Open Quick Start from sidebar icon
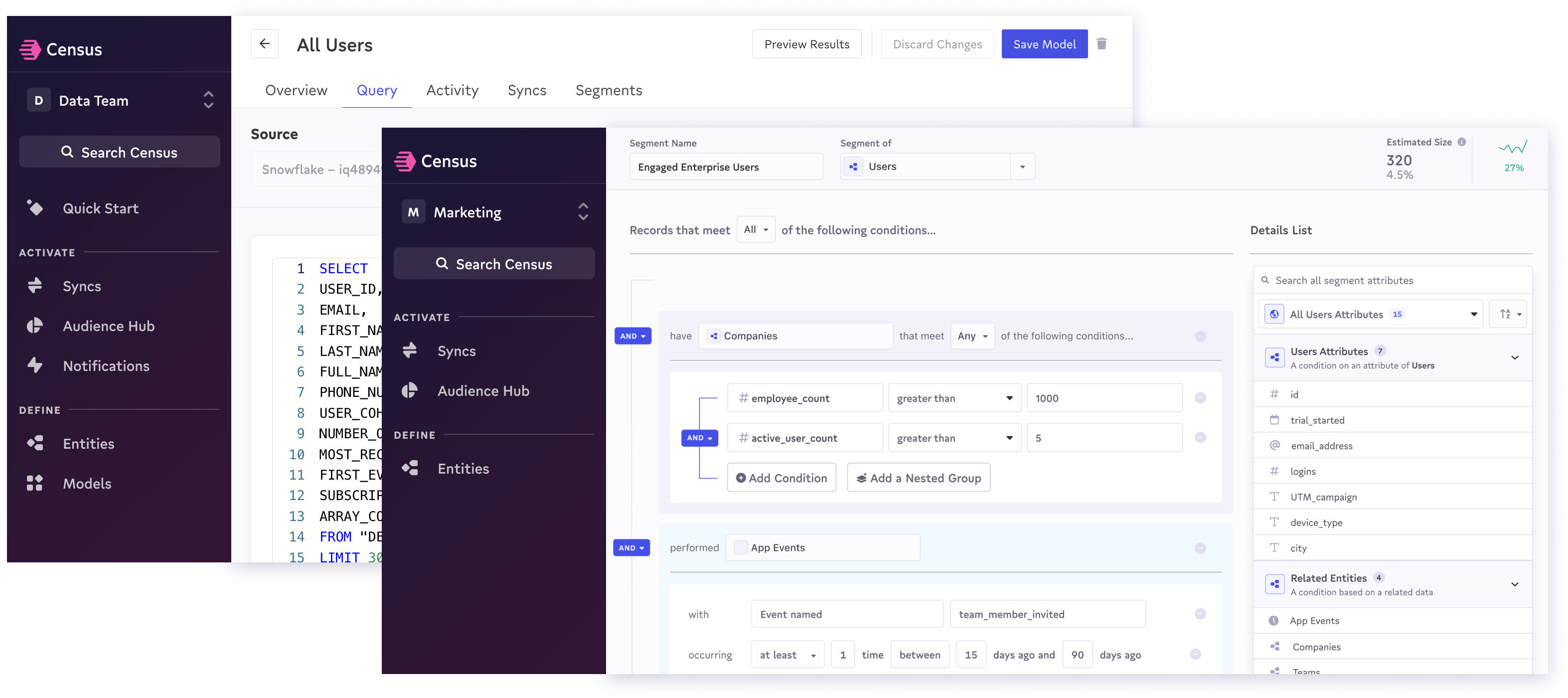Viewport: 1568px width, 698px height. click(x=35, y=208)
